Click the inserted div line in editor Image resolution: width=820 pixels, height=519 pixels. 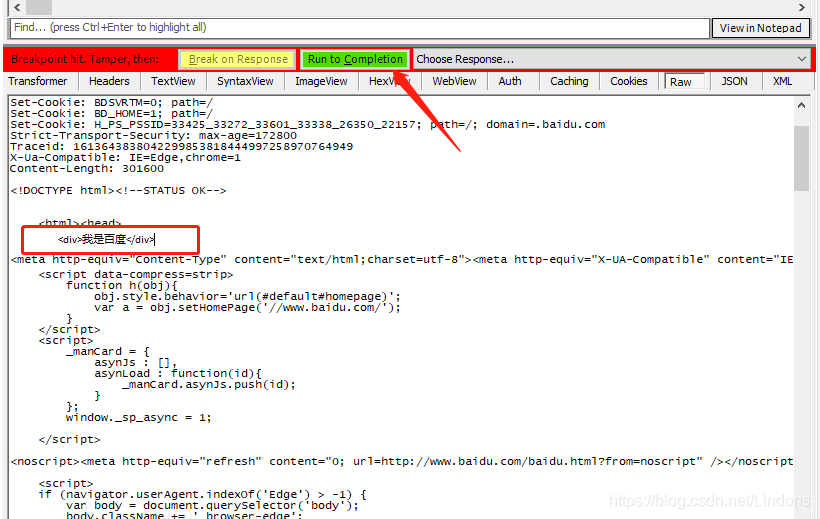point(107,240)
